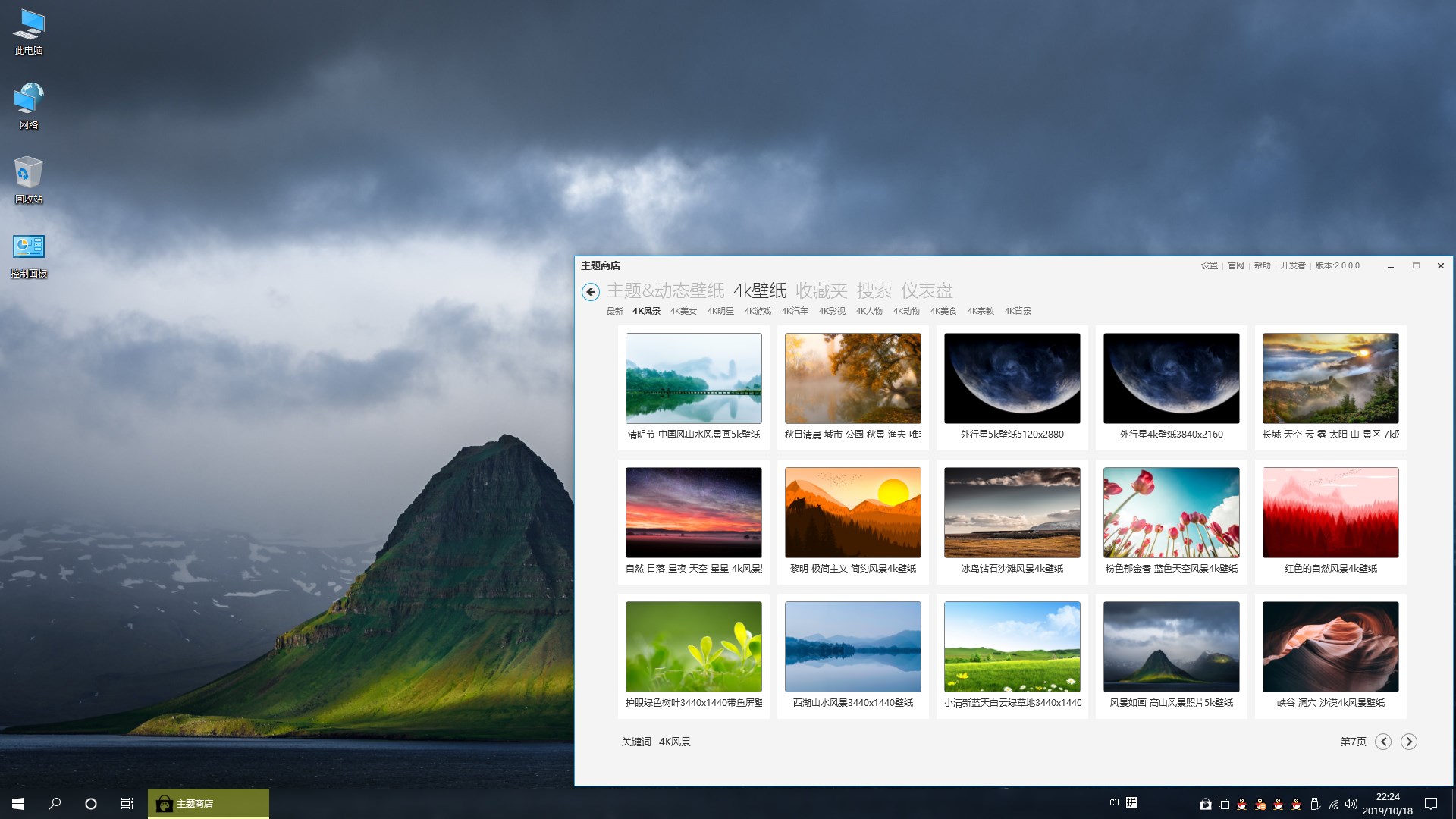This screenshot has height=819, width=1456.
Task: Open the 仪表盘 tab
Action: click(927, 290)
